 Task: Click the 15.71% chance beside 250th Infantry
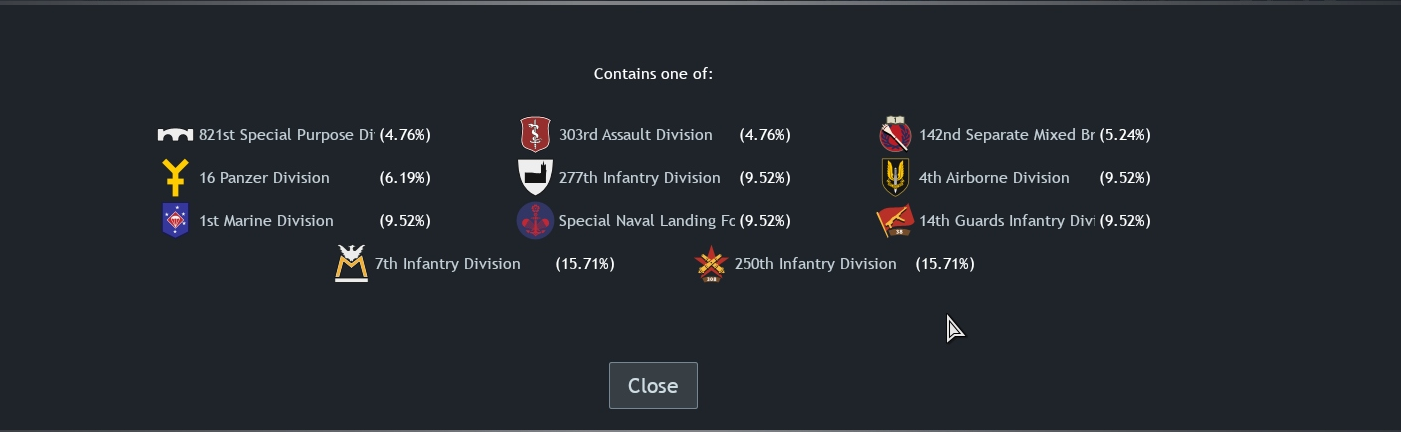point(945,264)
